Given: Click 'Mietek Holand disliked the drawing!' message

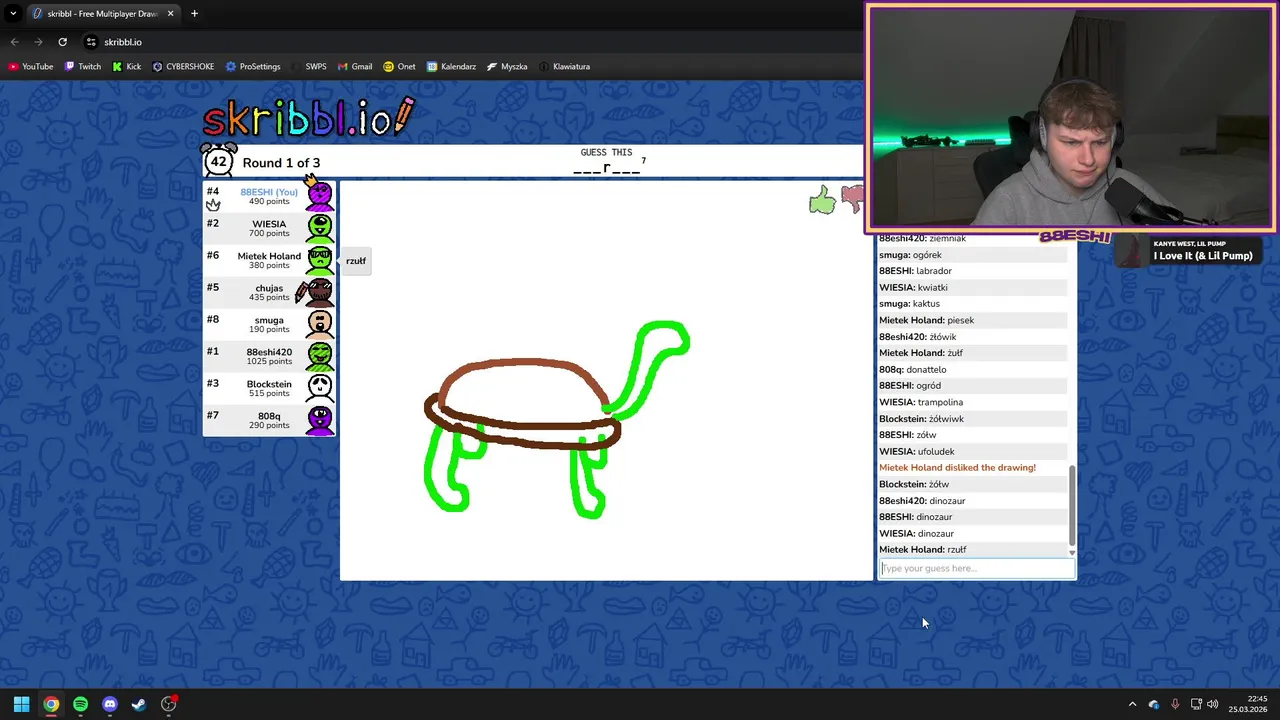Looking at the screenshot, I should click(957, 467).
